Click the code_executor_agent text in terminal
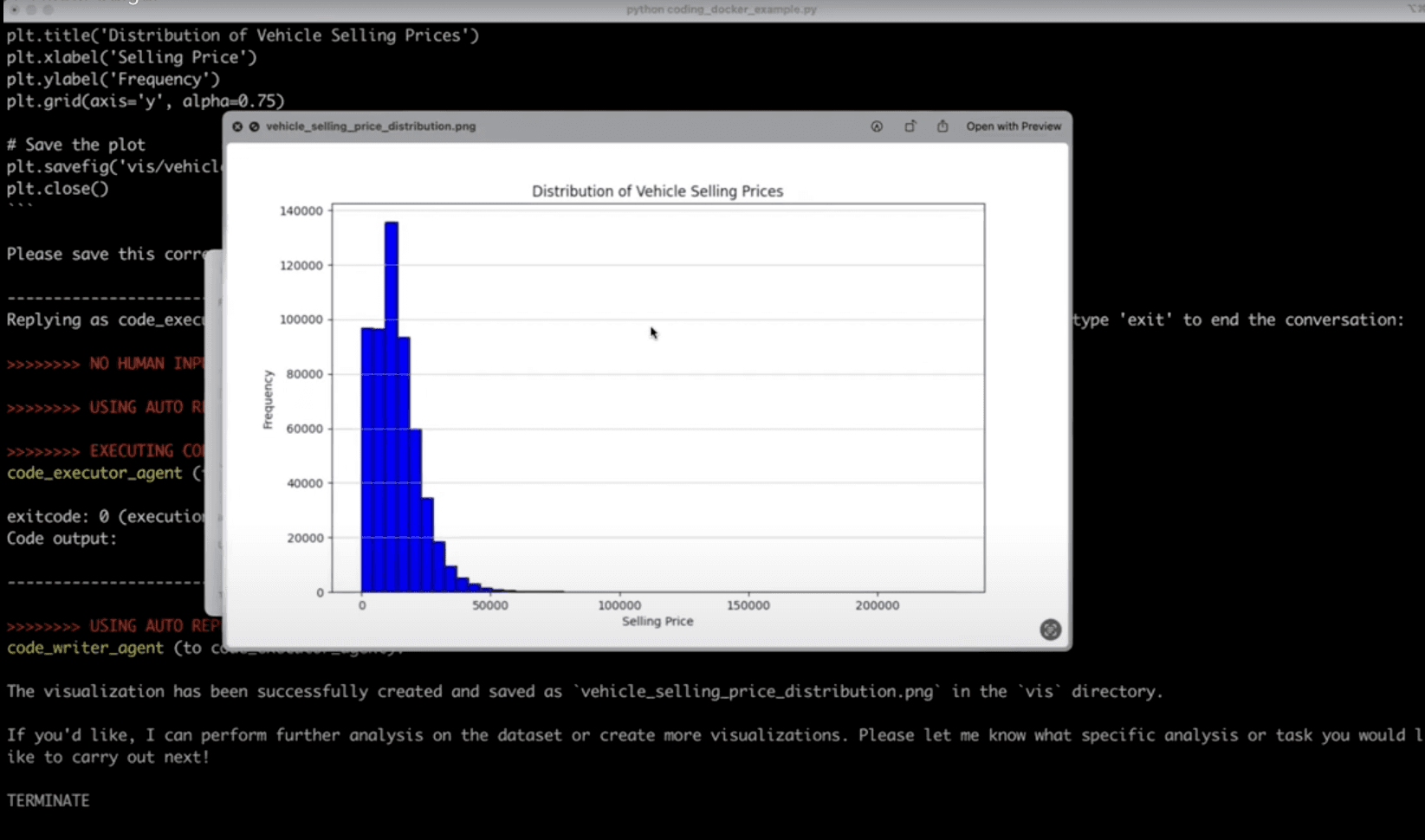The height and width of the screenshot is (840, 1425). coord(95,473)
